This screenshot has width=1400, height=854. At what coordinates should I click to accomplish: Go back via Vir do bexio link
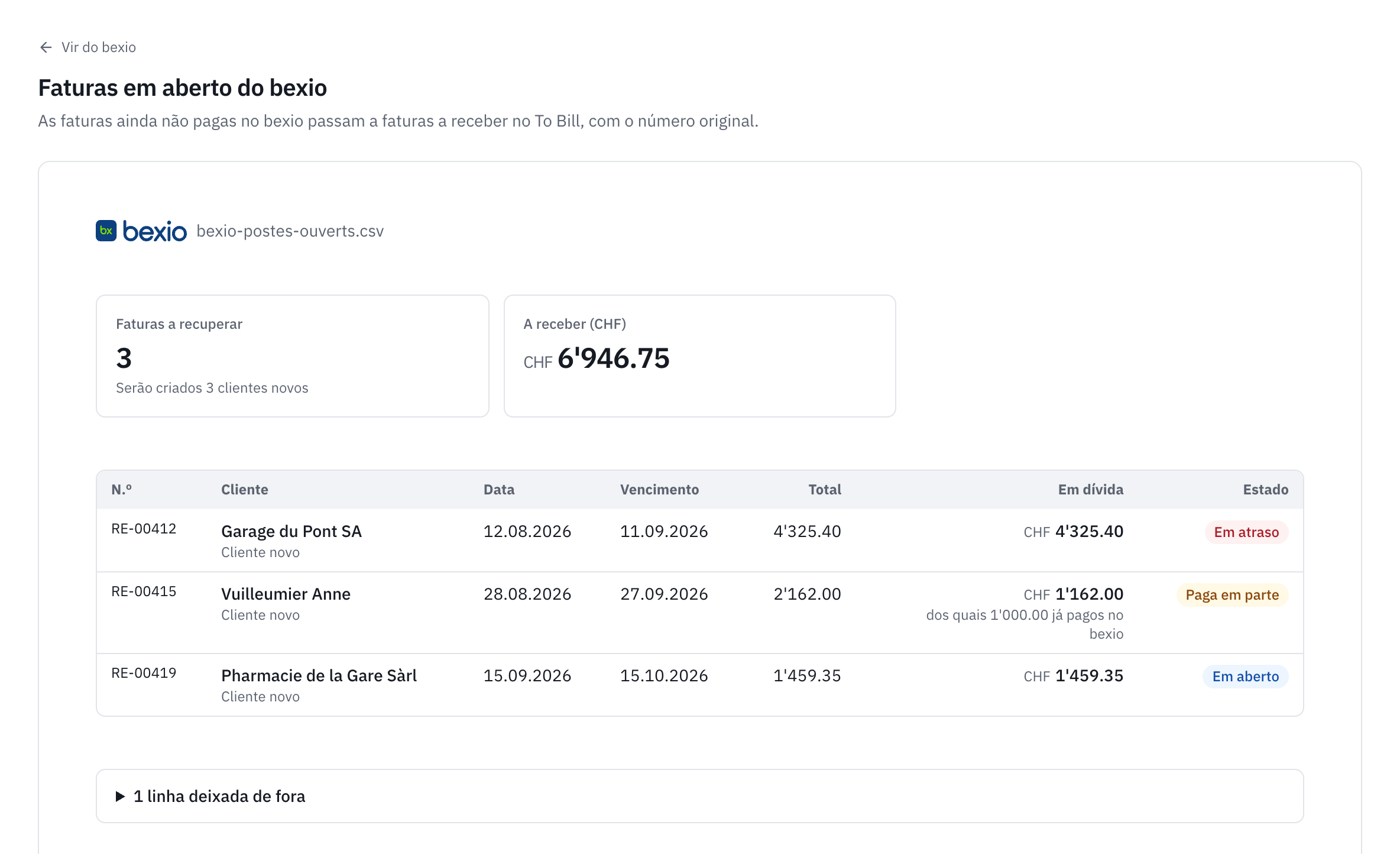click(87, 47)
